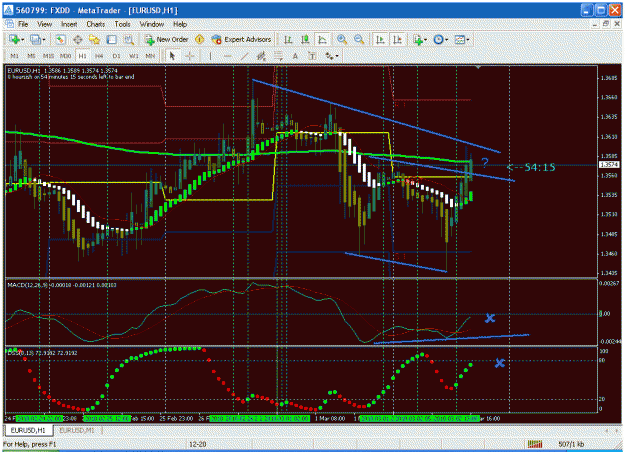Open the Insert menu

click(69, 24)
